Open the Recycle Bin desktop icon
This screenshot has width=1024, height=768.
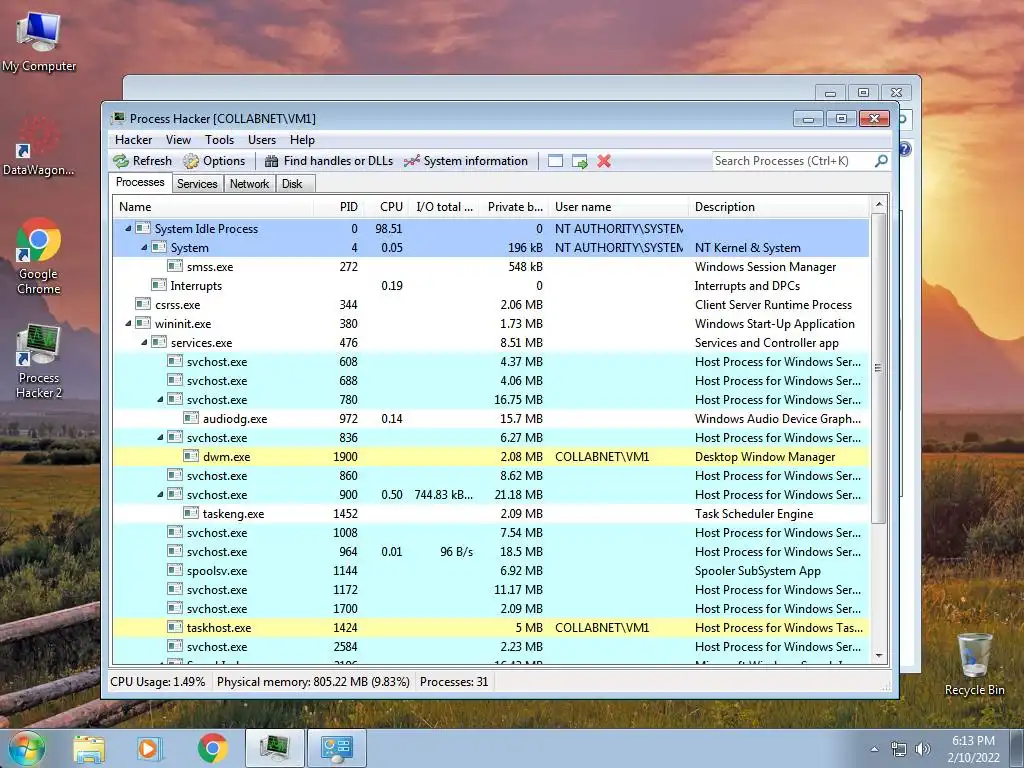(974, 664)
